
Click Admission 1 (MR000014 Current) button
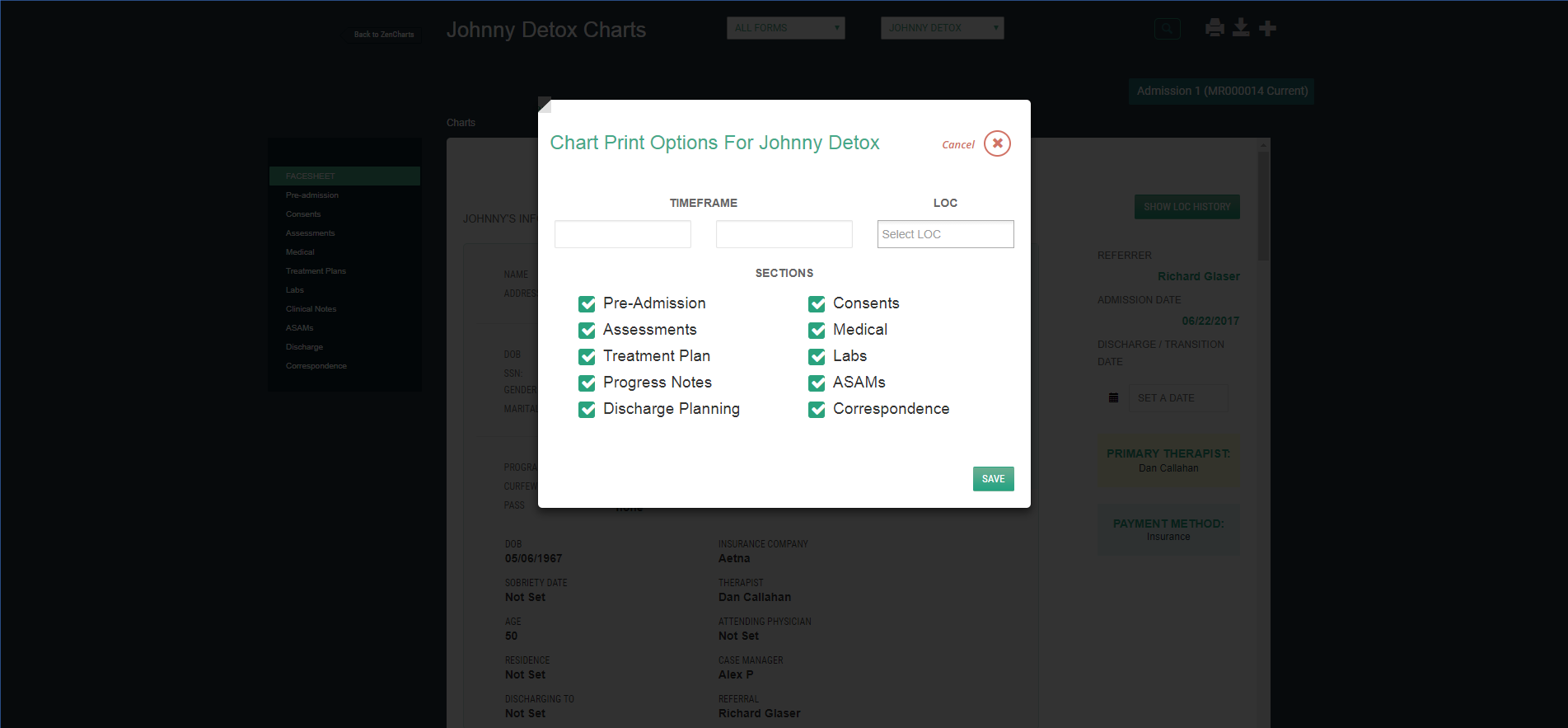coord(1221,91)
